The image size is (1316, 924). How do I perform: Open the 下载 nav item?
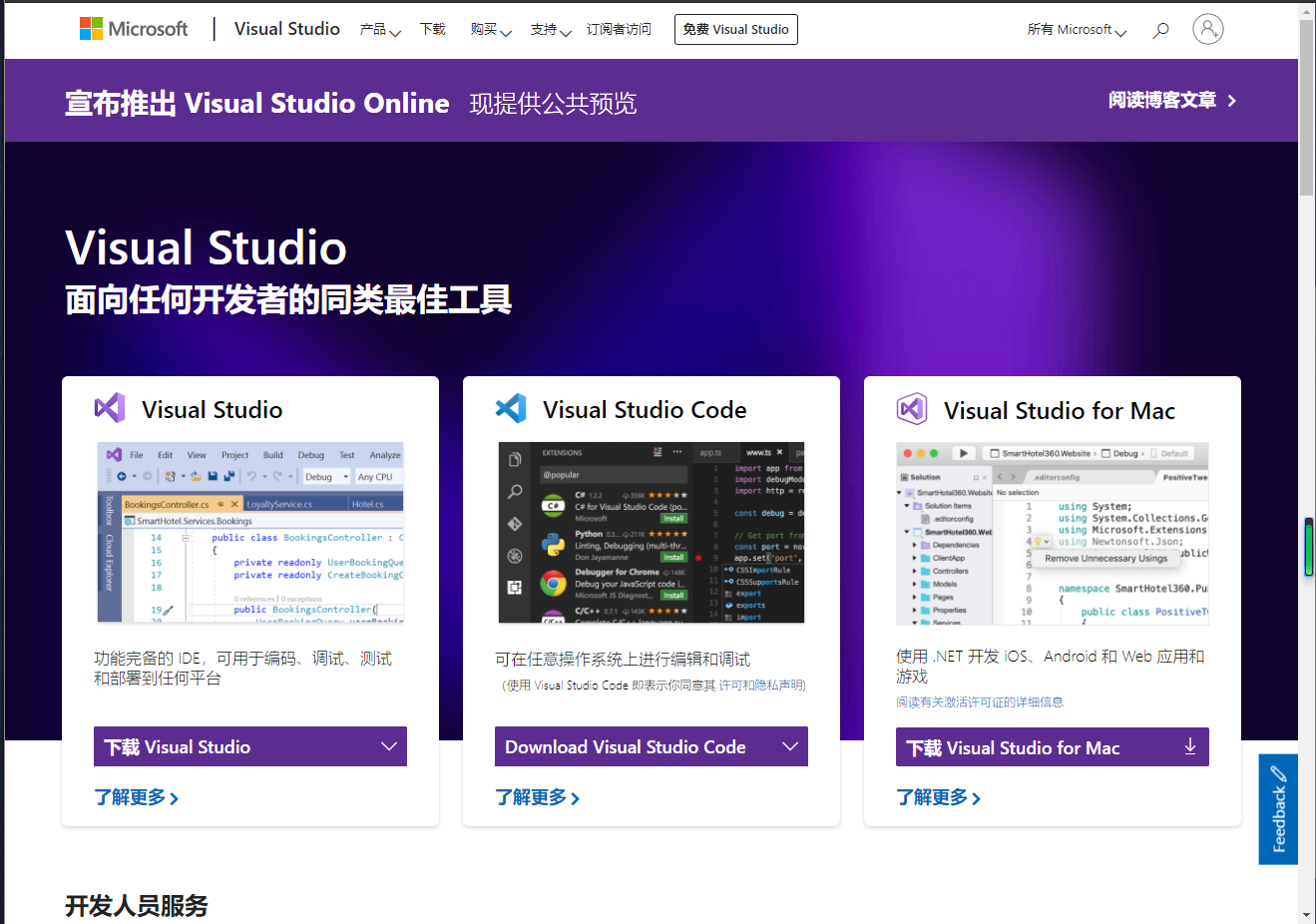coord(433,30)
